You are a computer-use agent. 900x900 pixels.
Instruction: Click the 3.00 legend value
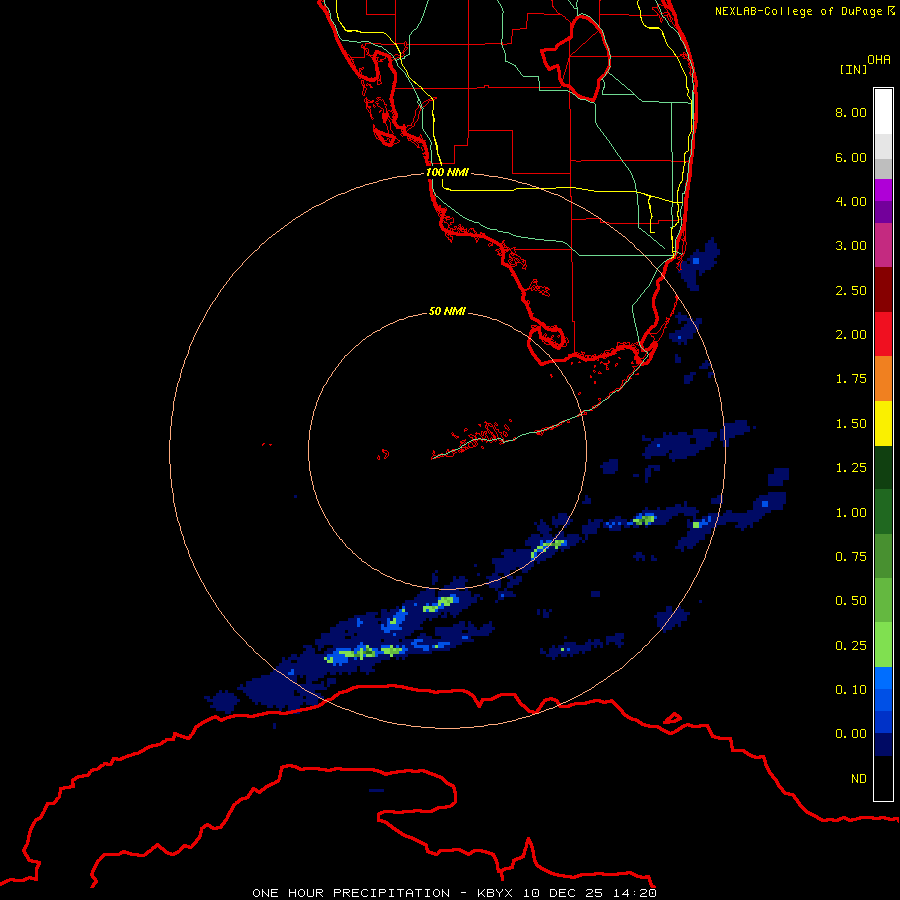click(x=851, y=246)
